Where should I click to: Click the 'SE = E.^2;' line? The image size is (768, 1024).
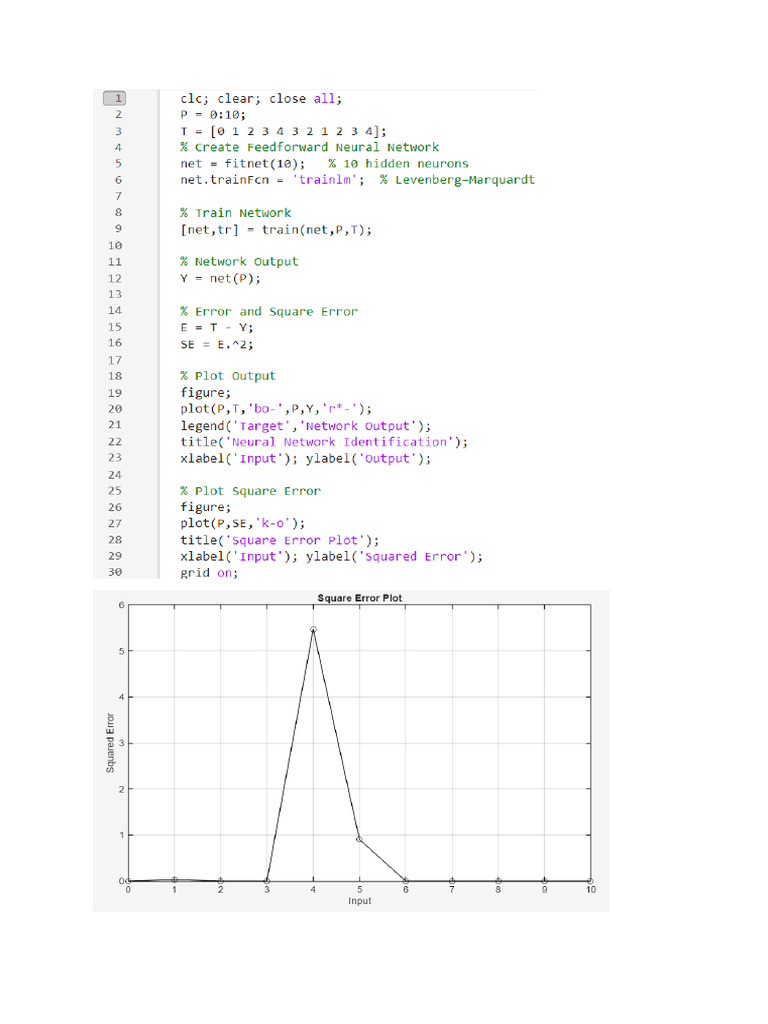(x=217, y=344)
